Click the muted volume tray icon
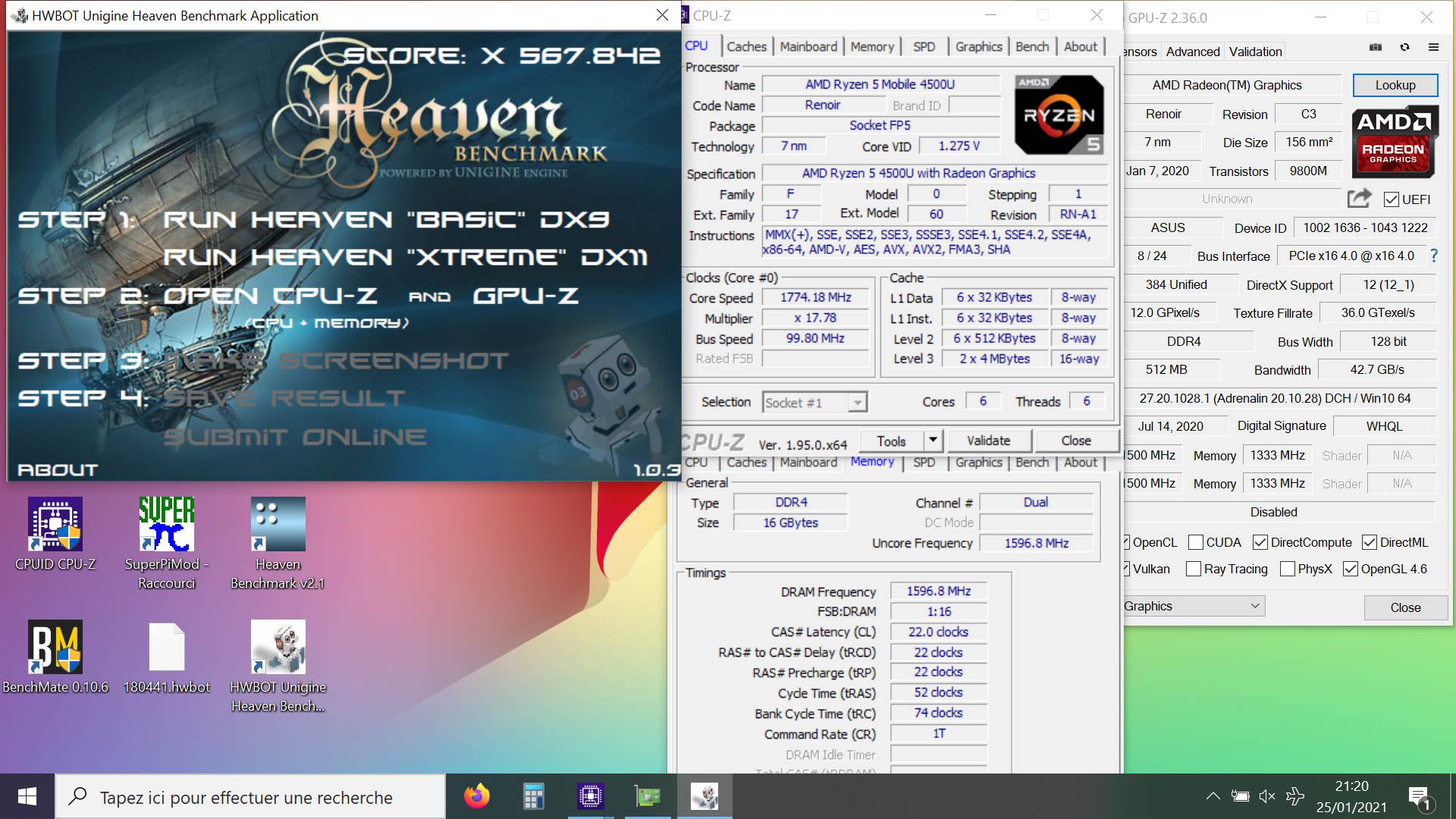Screen dimensions: 1456x819 point(1267,796)
